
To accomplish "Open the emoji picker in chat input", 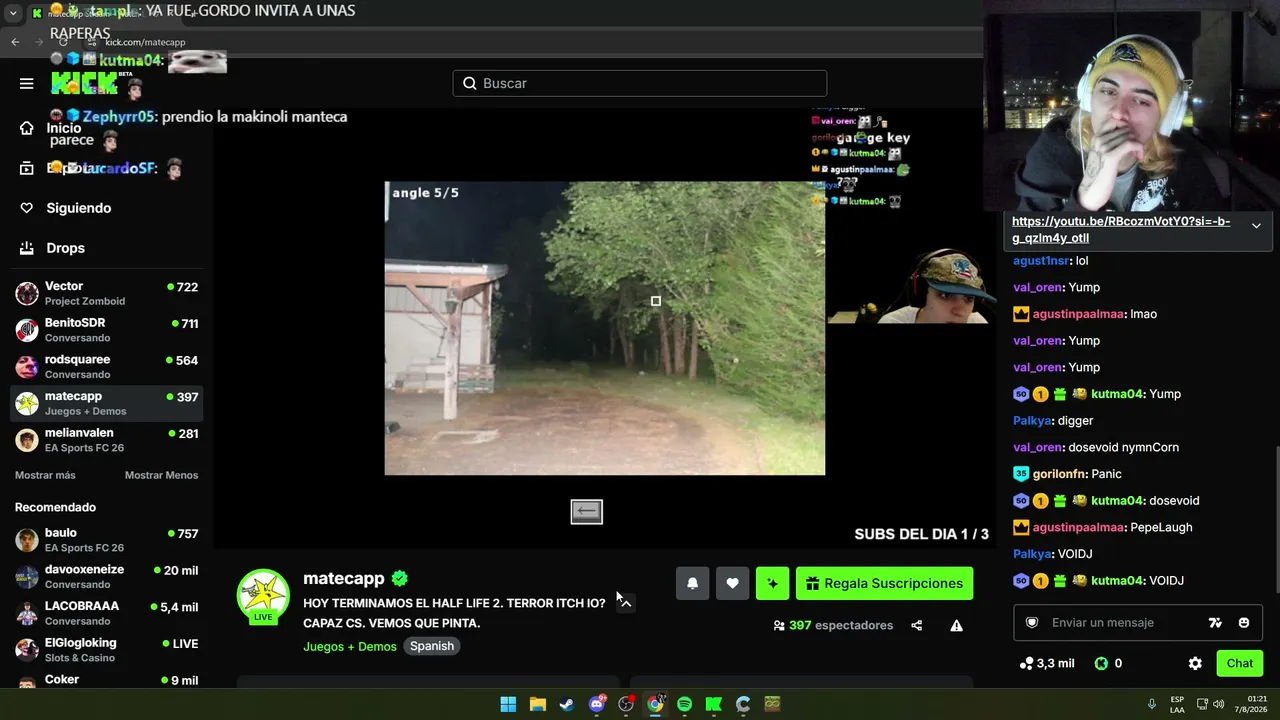I will (x=1244, y=622).
